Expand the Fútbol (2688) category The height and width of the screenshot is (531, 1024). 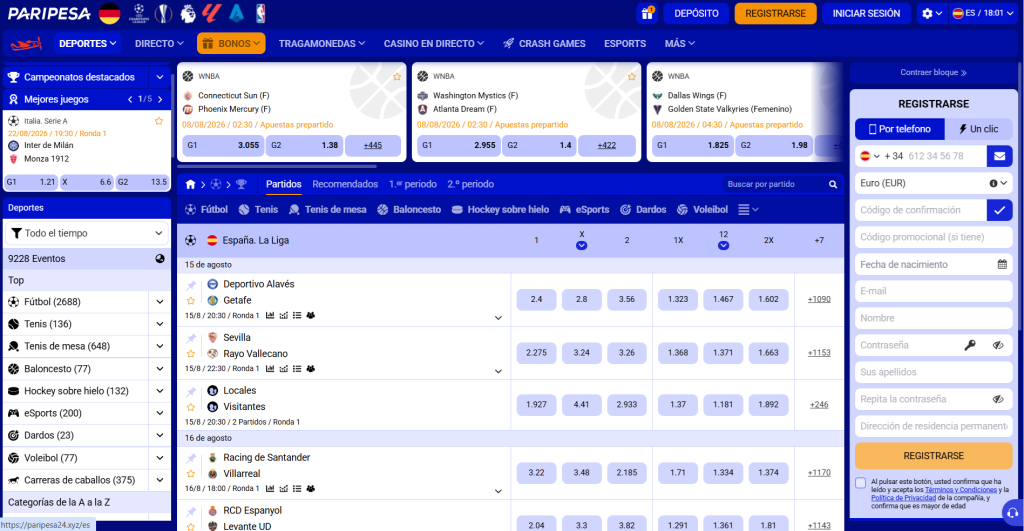(159, 302)
